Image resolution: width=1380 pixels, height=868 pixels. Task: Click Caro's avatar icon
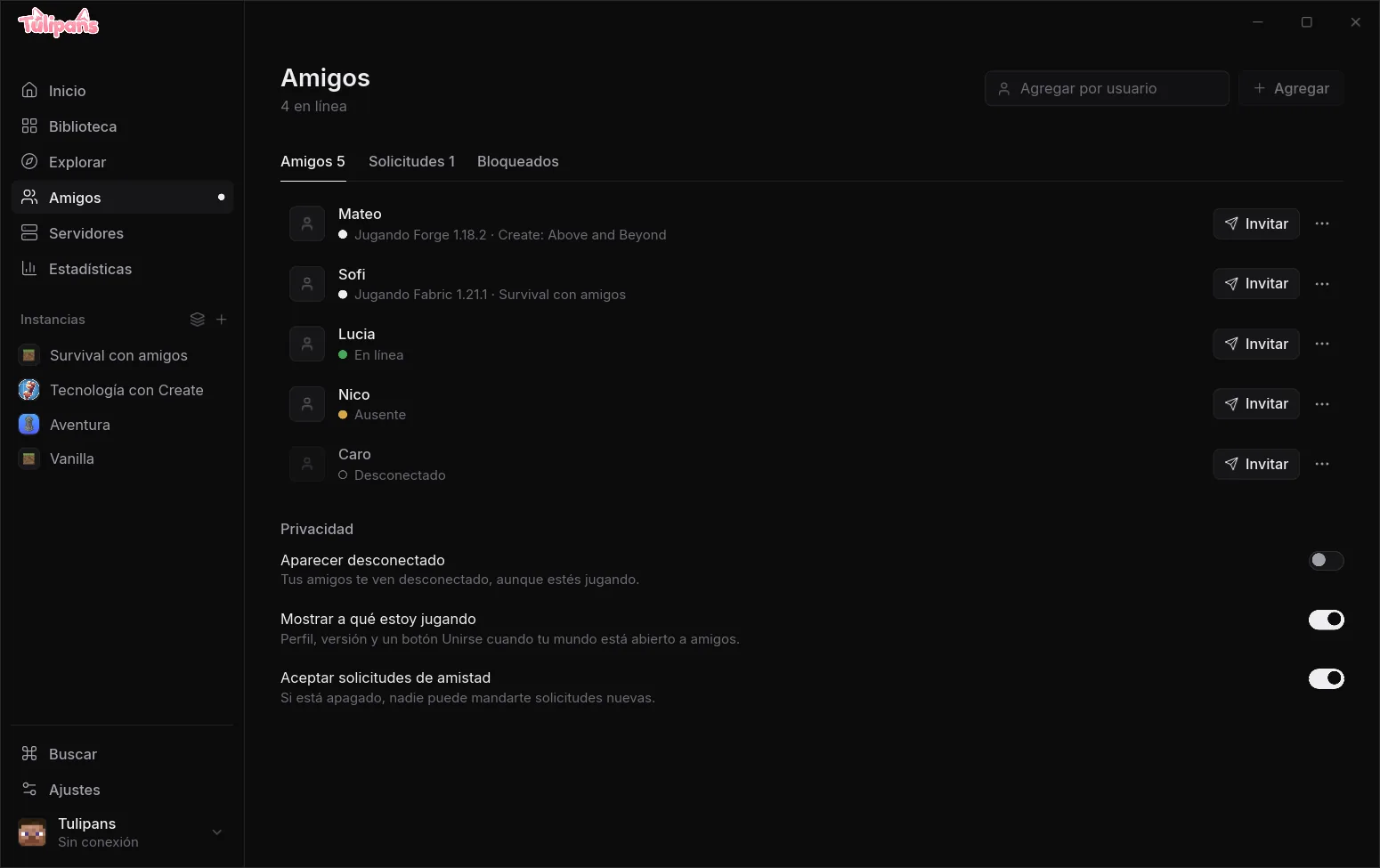[307, 464]
